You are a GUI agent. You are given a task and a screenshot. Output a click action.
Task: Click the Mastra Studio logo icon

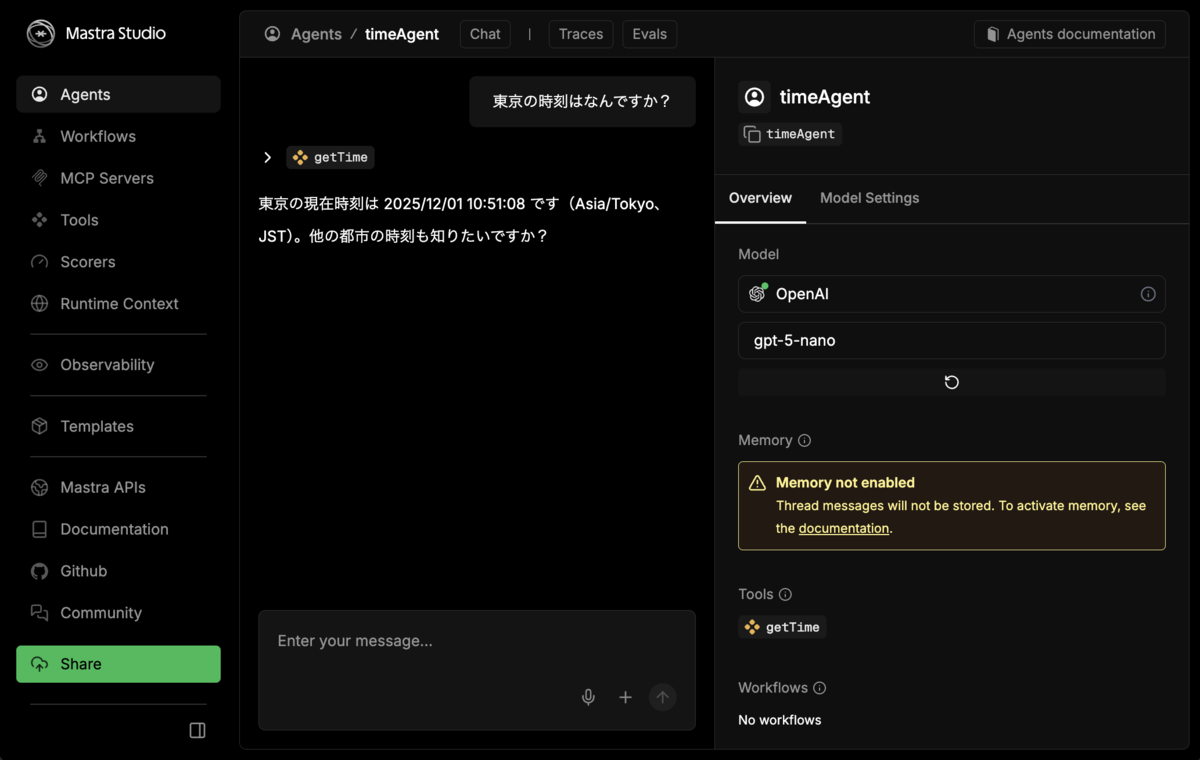pos(40,33)
